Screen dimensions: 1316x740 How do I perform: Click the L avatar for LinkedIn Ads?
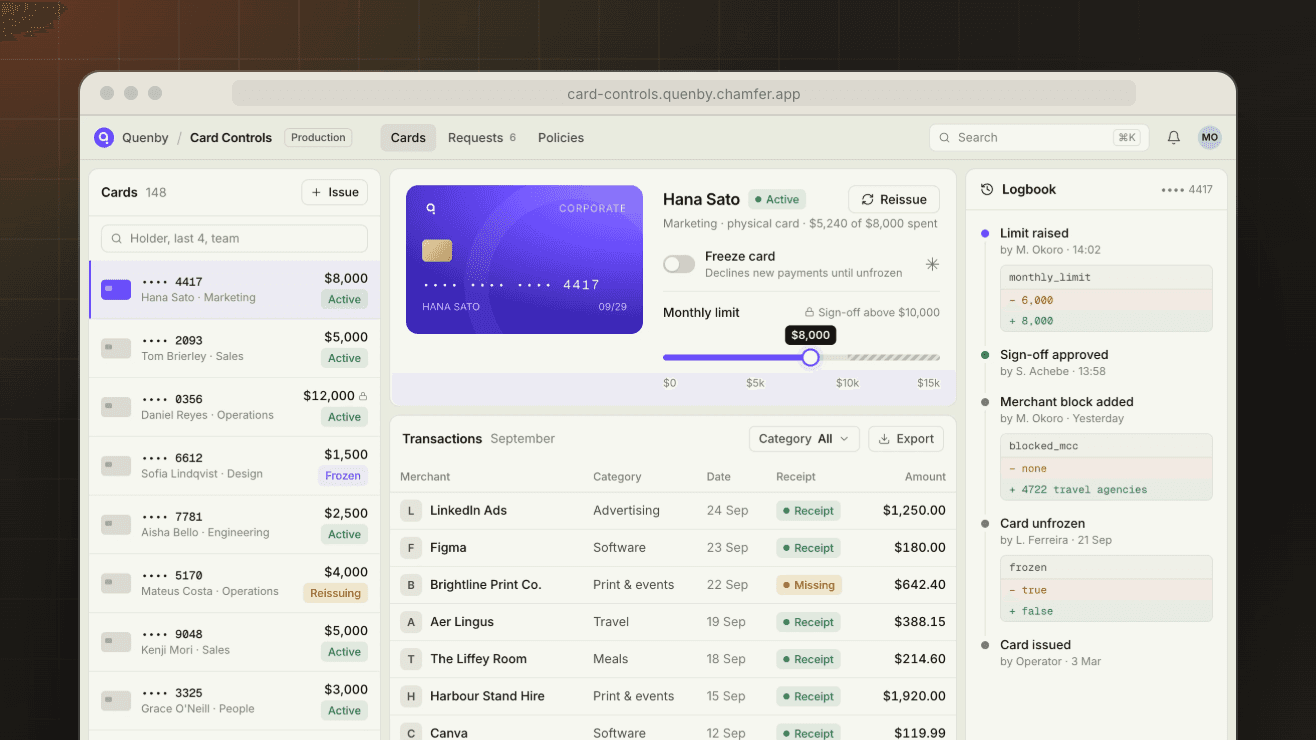tap(410, 511)
